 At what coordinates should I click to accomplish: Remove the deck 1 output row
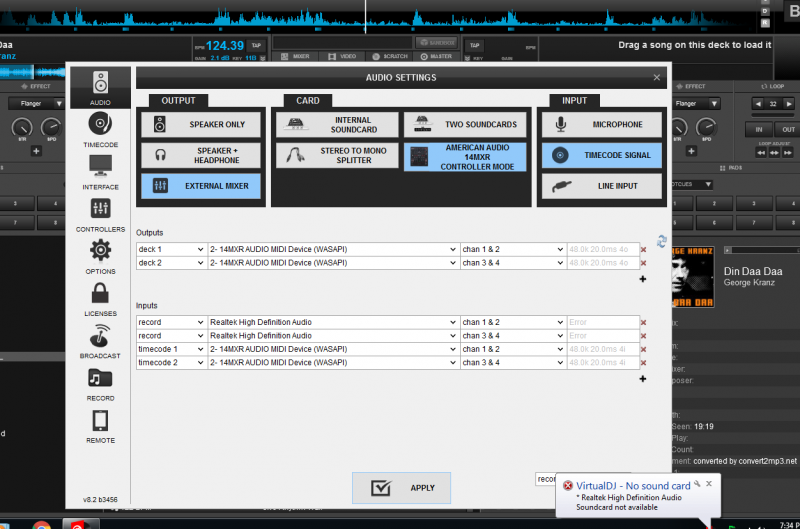coord(643,249)
